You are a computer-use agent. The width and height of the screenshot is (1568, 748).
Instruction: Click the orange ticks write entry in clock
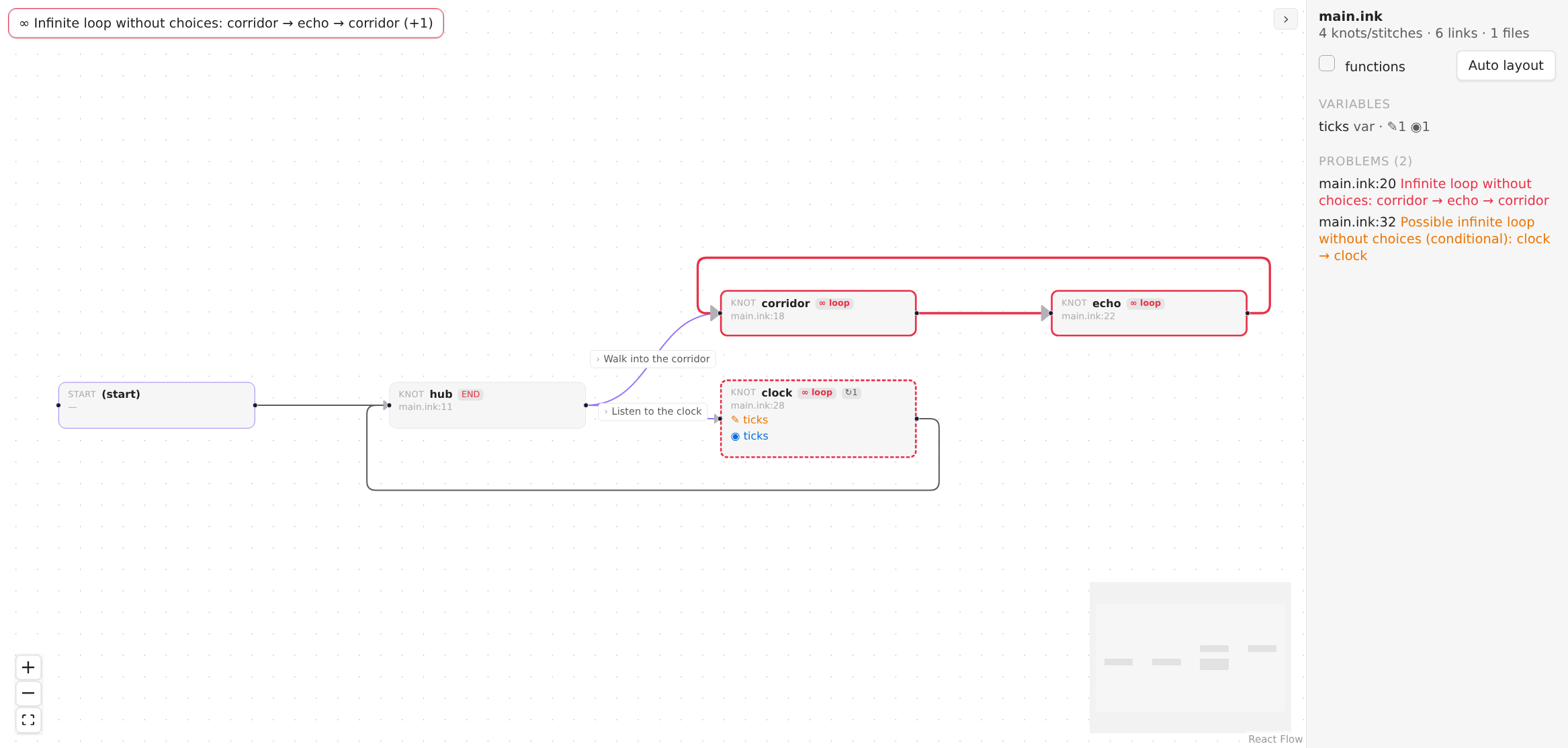point(749,420)
